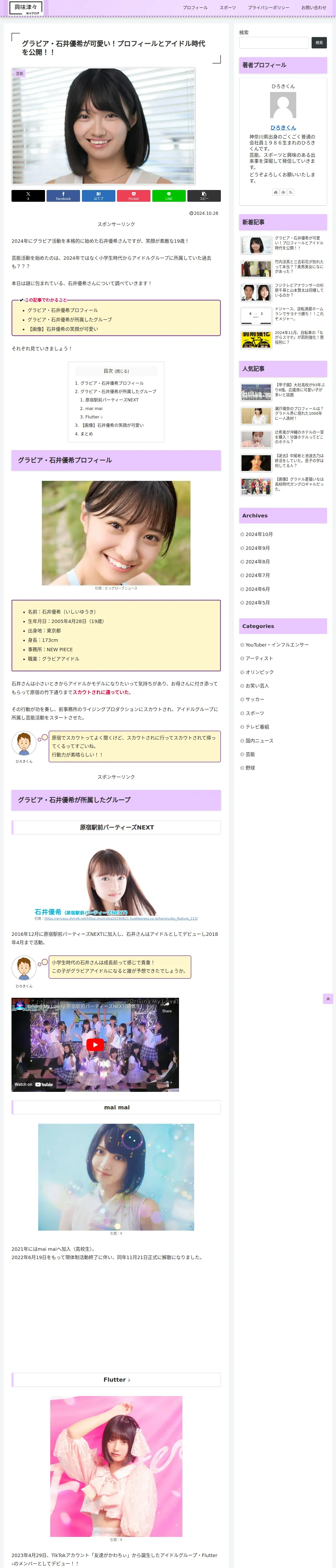The height and width of the screenshot is (1568, 336).
Task: Open ひろきくん author profile link
Action: tap(283, 128)
